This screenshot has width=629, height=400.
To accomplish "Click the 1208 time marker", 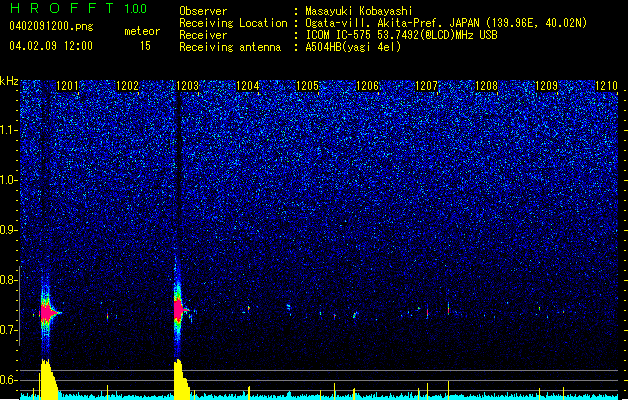I will [x=486, y=85].
